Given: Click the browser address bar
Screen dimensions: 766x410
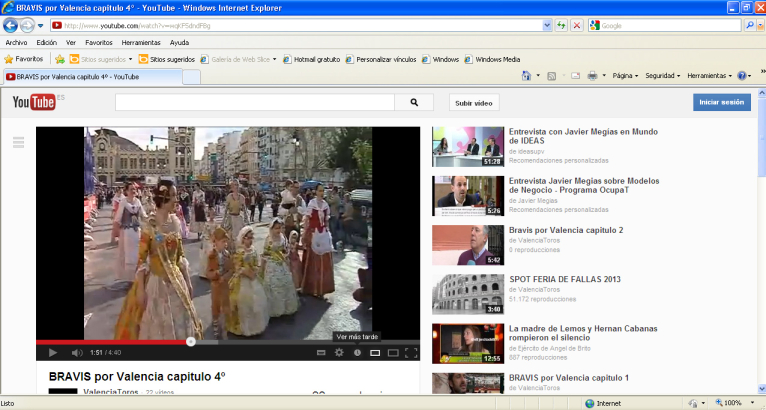Looking at the screenshot, I should coord(296,25).
